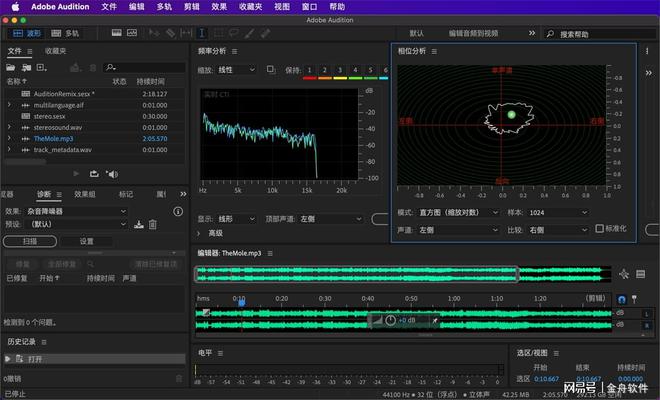Select the Slip tool in toolbar
The height and width of the screenshot is (400, 660).
pos(186,33)
